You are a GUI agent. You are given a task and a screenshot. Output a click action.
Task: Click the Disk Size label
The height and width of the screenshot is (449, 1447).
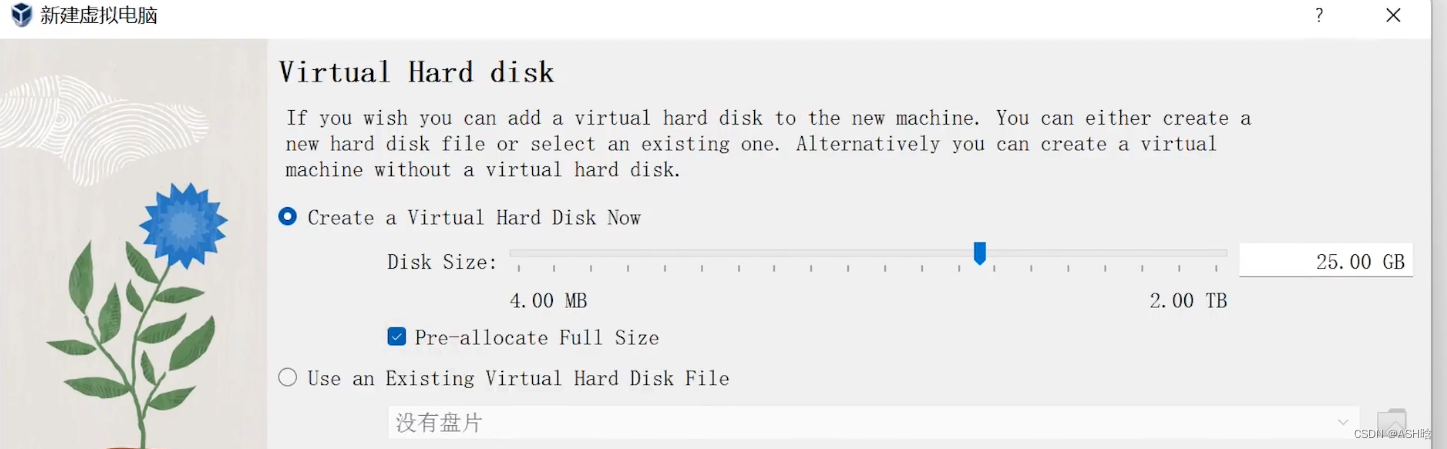(x=442, y=262)
